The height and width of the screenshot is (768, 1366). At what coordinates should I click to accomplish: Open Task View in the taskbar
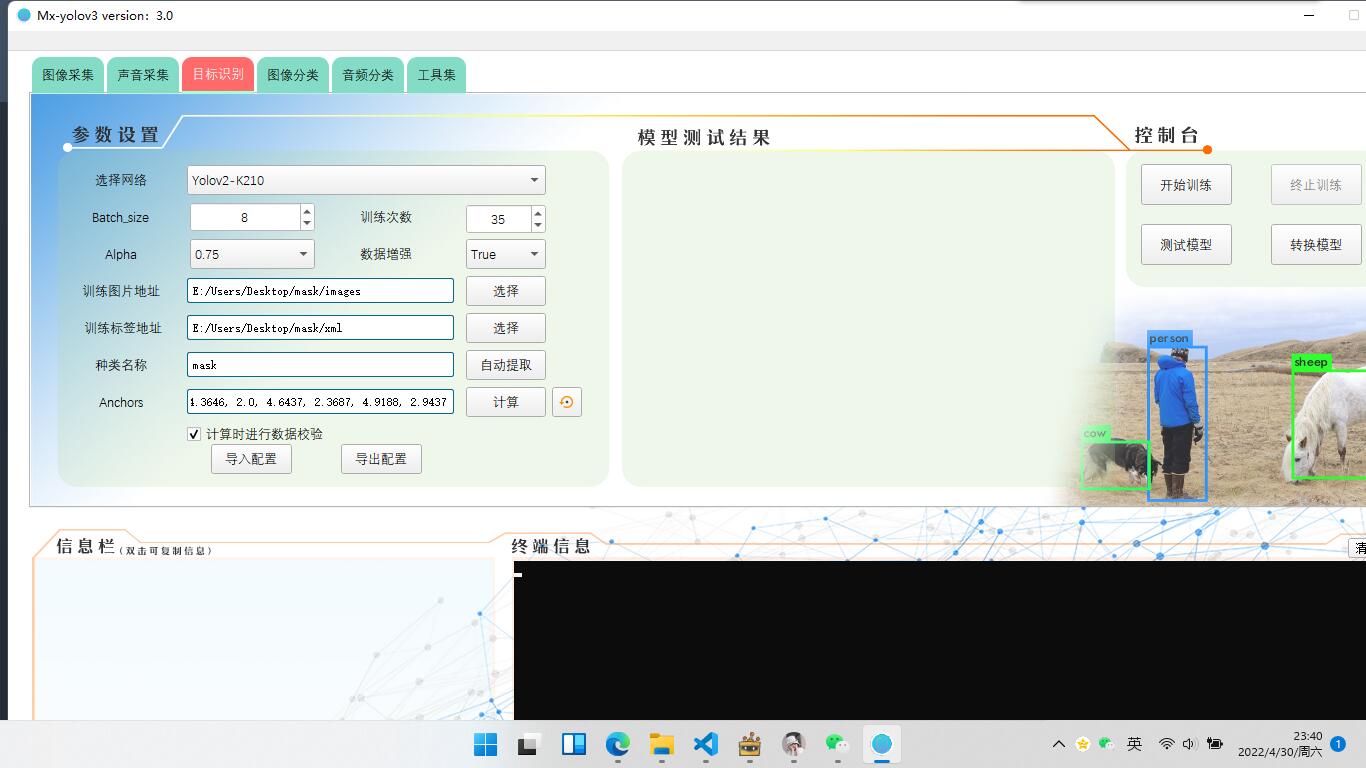point(529,744)
